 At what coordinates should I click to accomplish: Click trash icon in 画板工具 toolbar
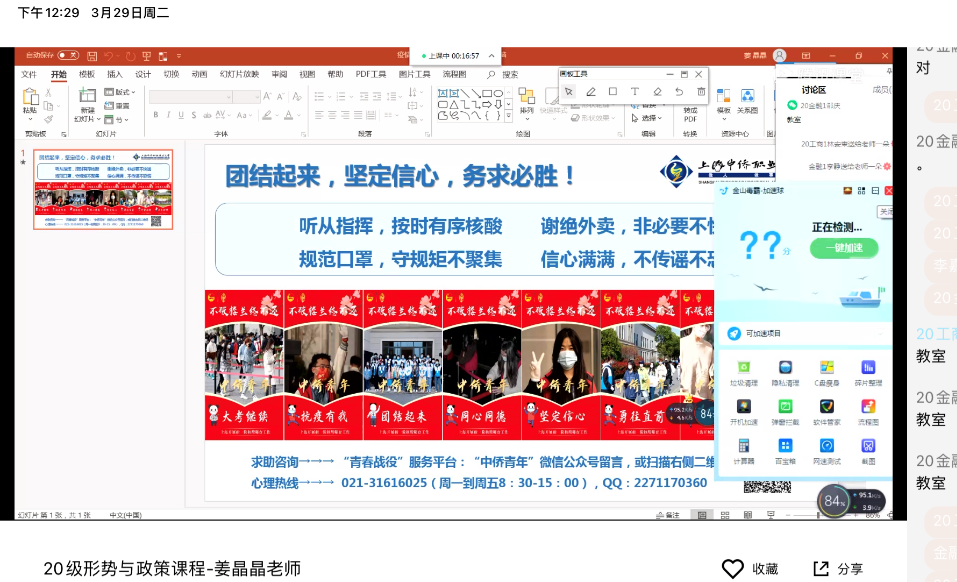[701, 92]
